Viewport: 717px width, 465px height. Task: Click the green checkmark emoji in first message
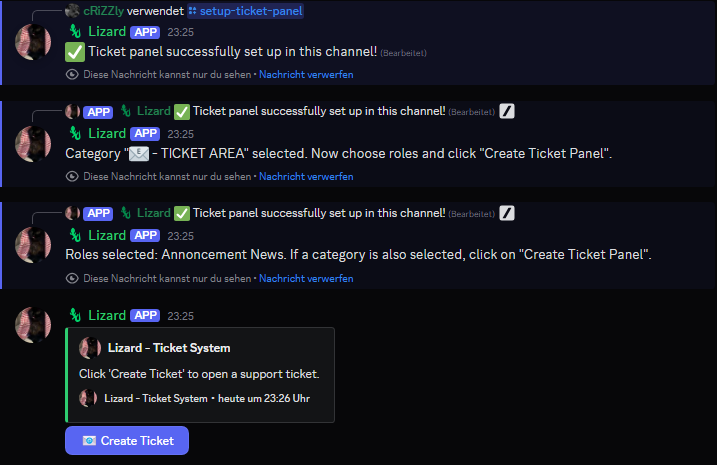(x=75, y=52)
